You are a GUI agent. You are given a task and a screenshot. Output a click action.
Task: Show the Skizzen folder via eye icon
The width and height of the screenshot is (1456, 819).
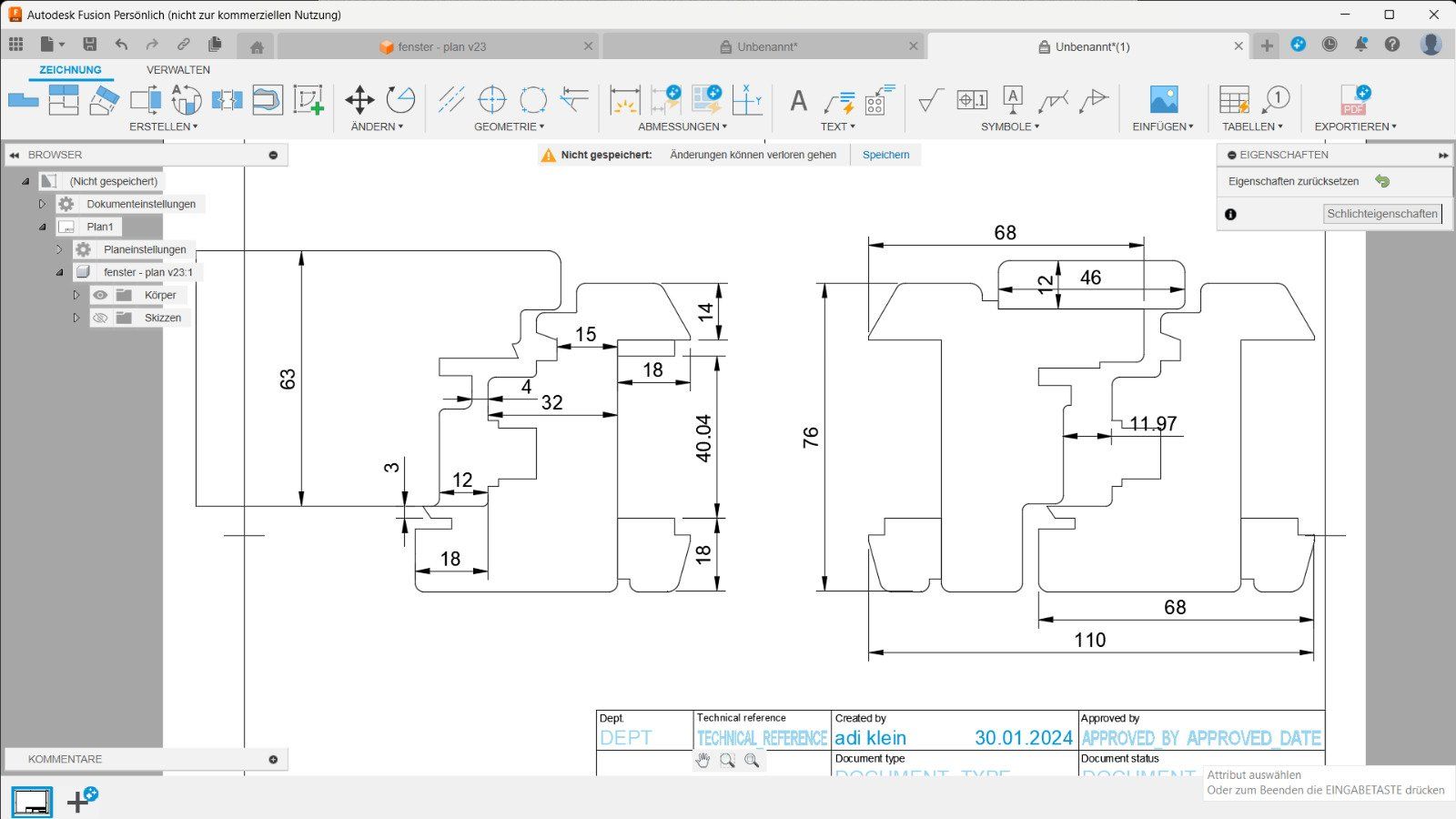pos(100,318)
